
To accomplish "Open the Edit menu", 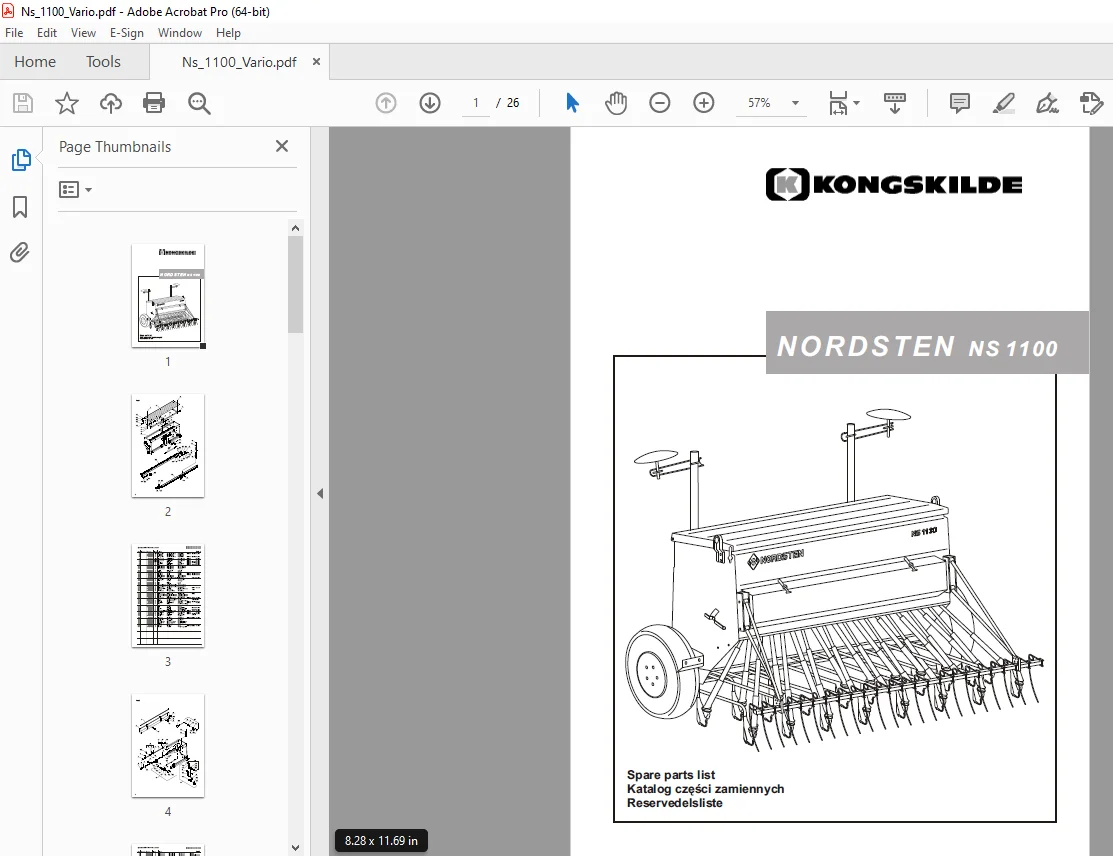I will pos(47,33).
